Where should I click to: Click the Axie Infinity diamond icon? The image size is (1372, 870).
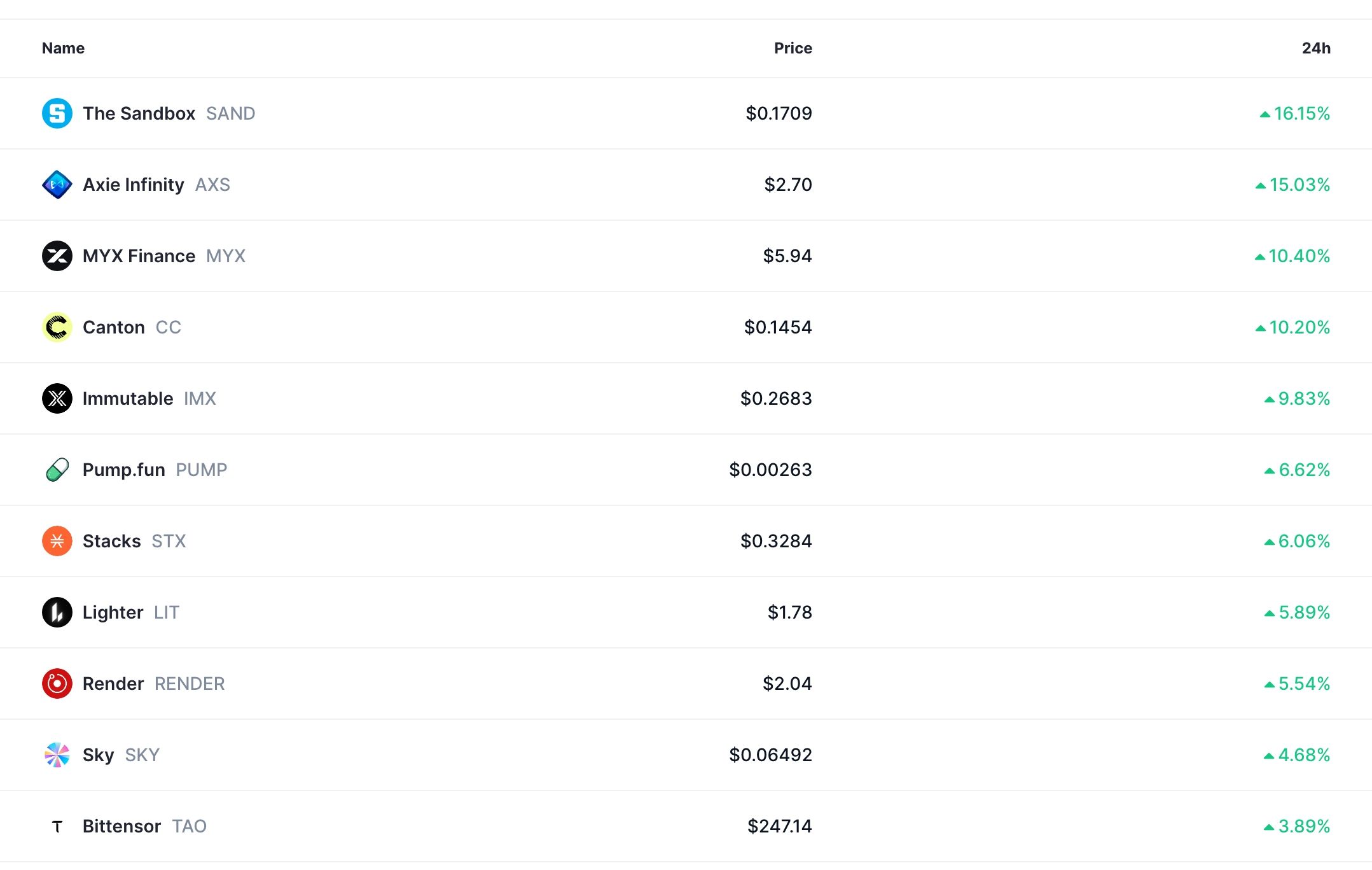[x=57, y=185]
